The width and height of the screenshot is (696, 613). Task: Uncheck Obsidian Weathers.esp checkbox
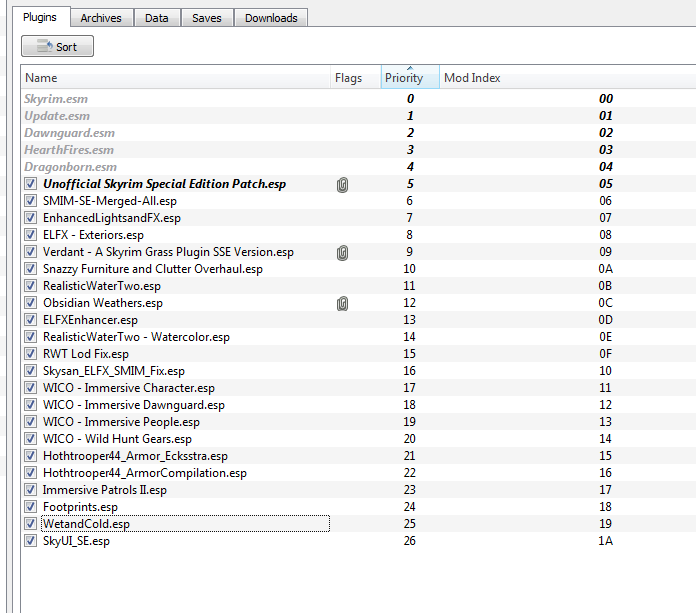[x=30, y=303]
